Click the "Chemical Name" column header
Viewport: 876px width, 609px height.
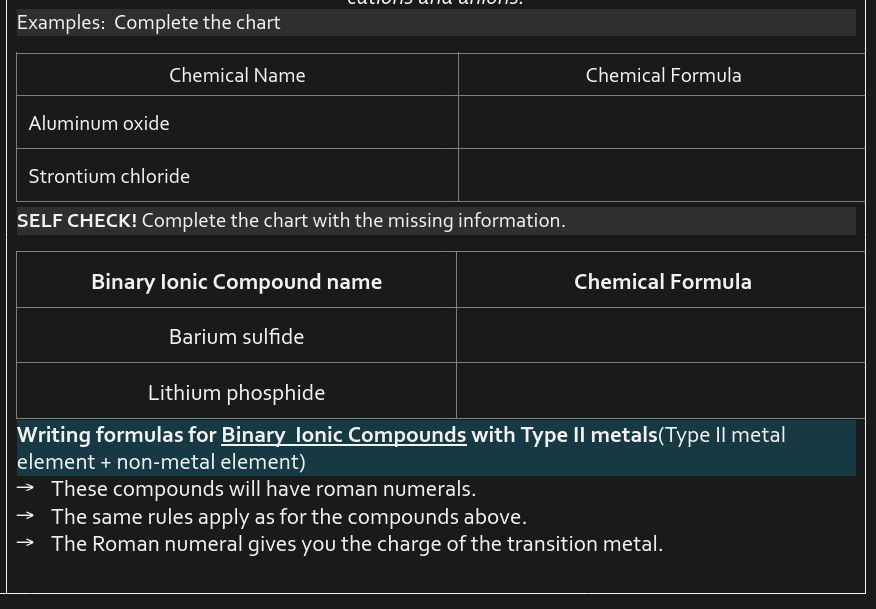click(x=237, y=75)
